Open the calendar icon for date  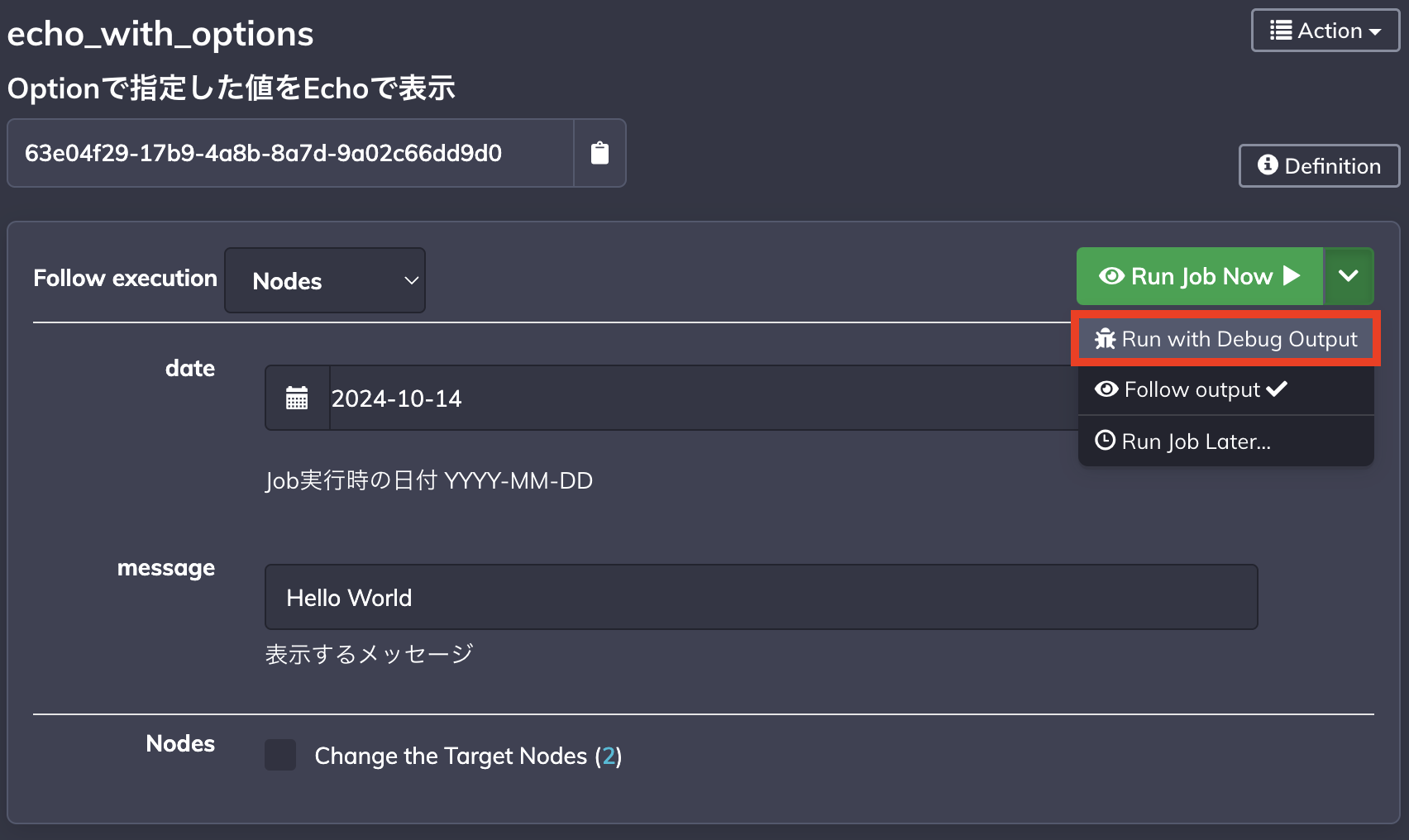point(297,398)
